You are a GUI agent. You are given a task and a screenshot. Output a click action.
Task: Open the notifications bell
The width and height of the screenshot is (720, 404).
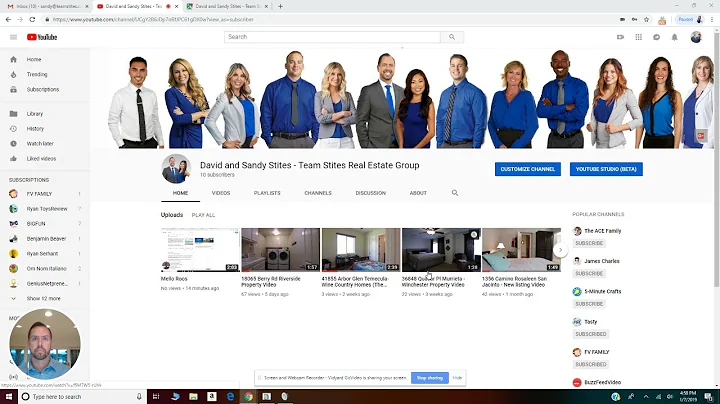click(675, 37)
